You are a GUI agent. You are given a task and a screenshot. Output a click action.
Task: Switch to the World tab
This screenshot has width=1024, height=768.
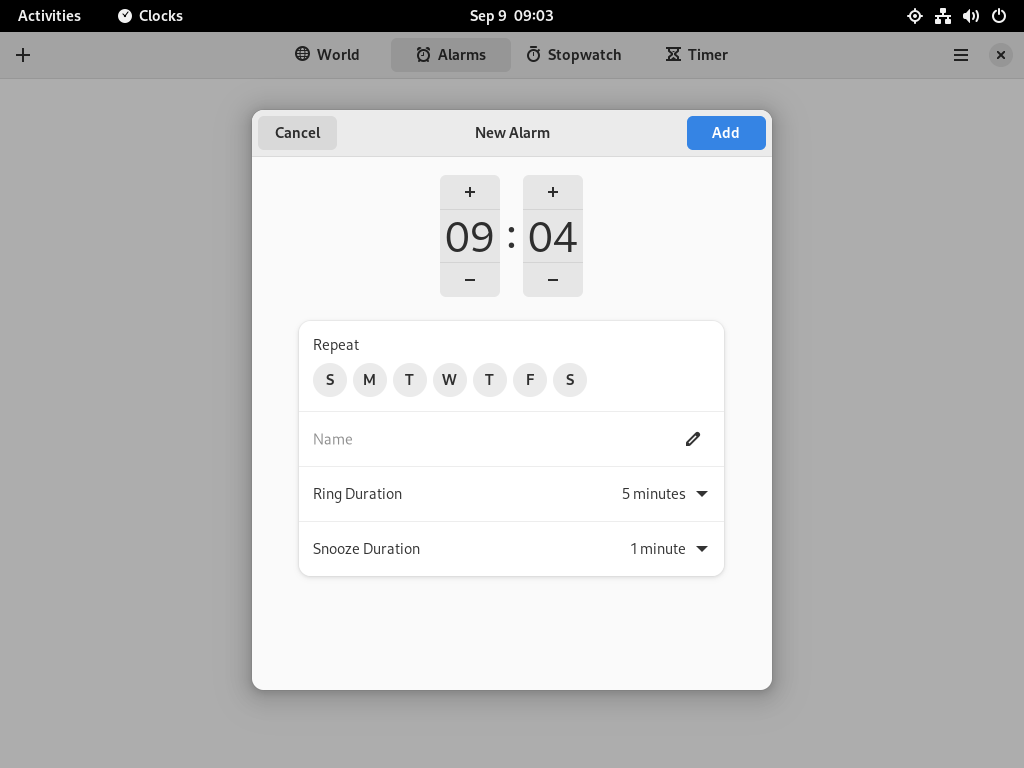point(327,55)
